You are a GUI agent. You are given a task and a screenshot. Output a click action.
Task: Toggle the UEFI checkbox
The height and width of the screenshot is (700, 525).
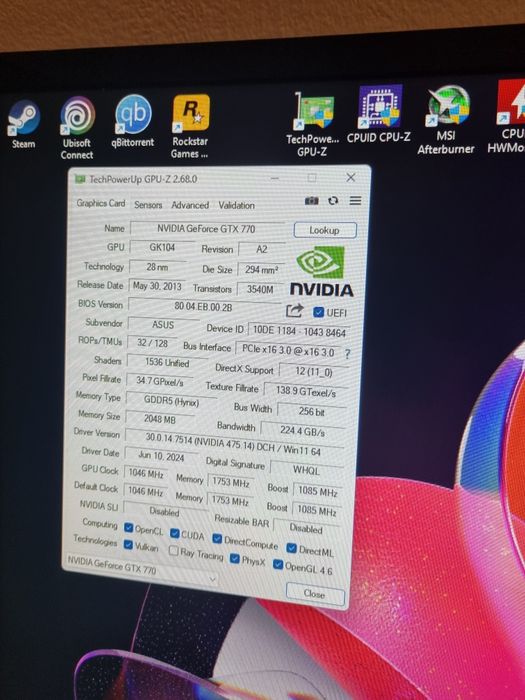pyautogui.click(x=318, y=312)
